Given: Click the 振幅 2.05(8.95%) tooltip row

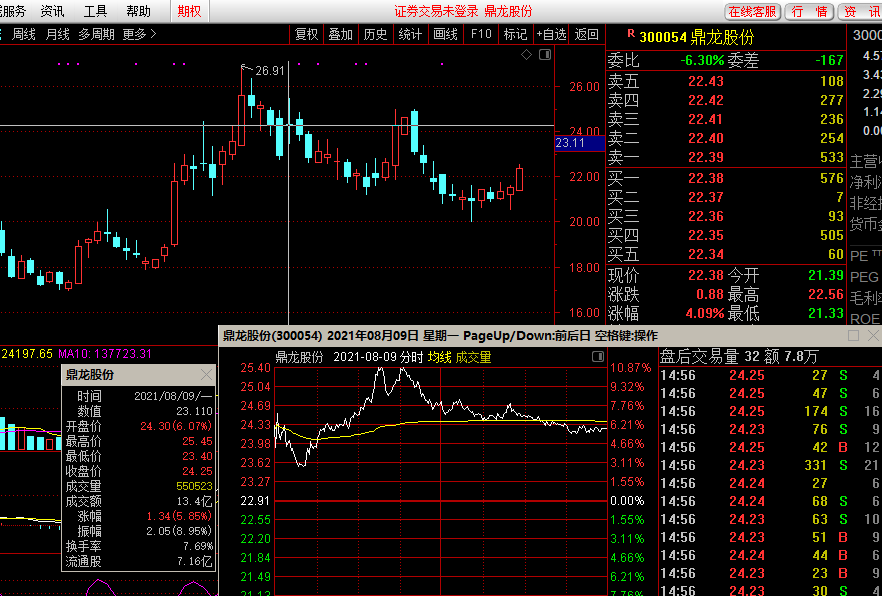Looking at the screenshot, I should point(139,531).
